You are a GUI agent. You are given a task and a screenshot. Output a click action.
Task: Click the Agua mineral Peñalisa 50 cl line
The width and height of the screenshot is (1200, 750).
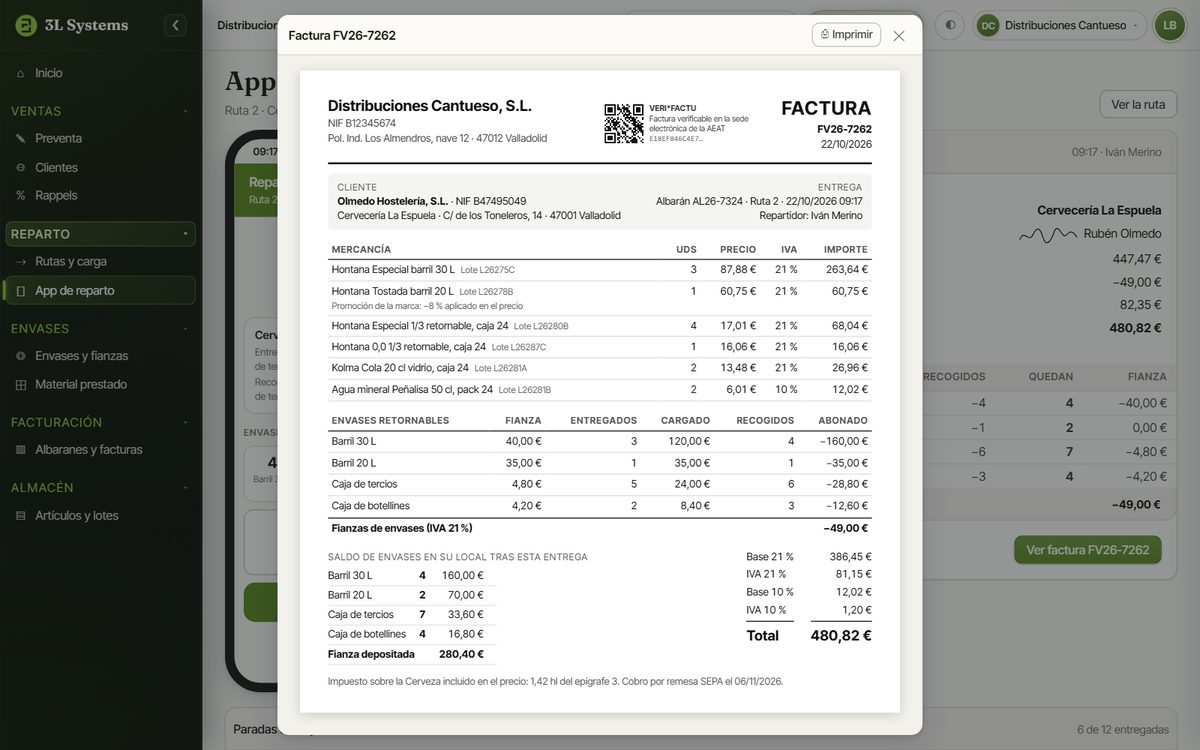point(600,389)
